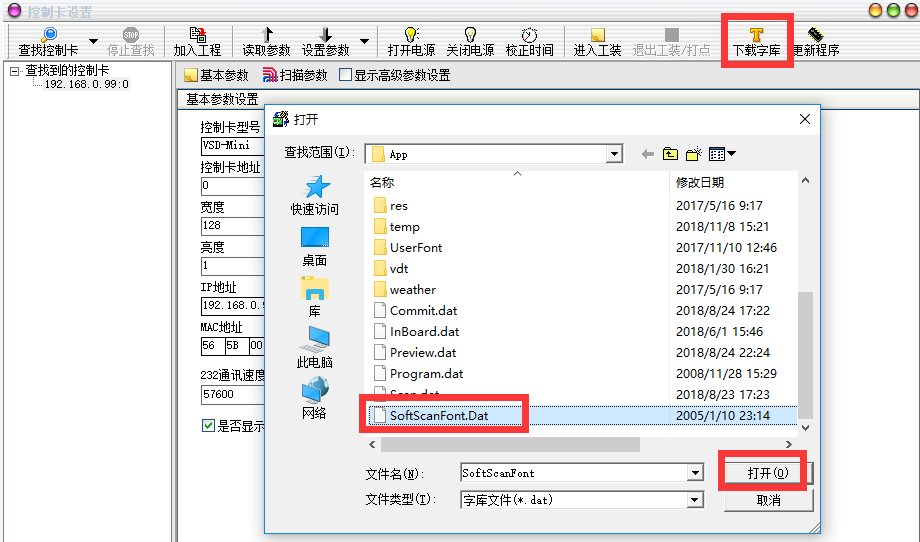Click the 打开电源 lightbulb icon
920x542 pixels.
click(x=411, y=35)
